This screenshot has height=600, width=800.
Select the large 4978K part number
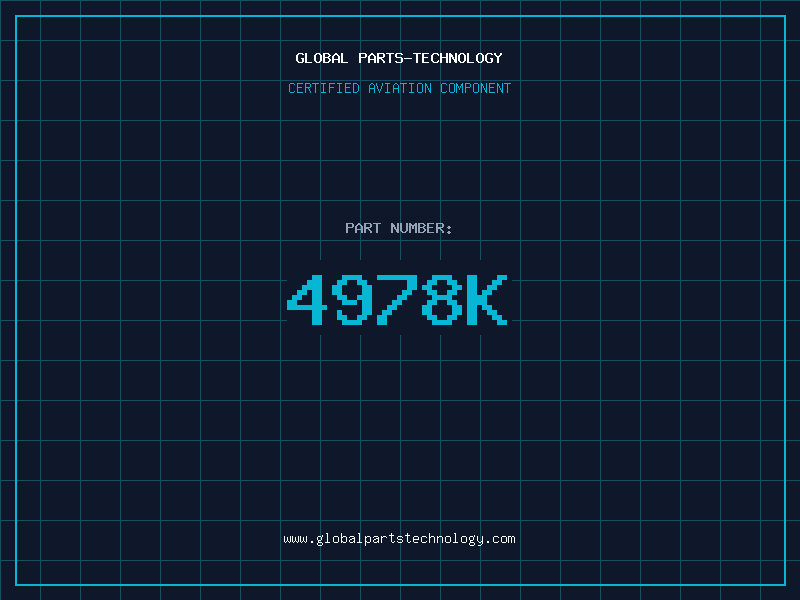(397, 299)
